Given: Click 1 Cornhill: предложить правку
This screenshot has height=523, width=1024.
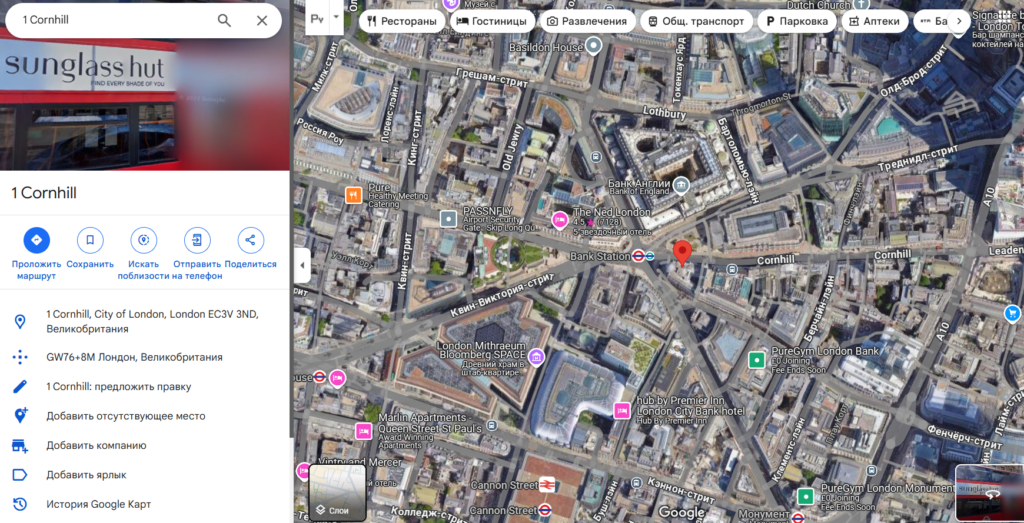Looking at the screenshot, I should (118, 386).
